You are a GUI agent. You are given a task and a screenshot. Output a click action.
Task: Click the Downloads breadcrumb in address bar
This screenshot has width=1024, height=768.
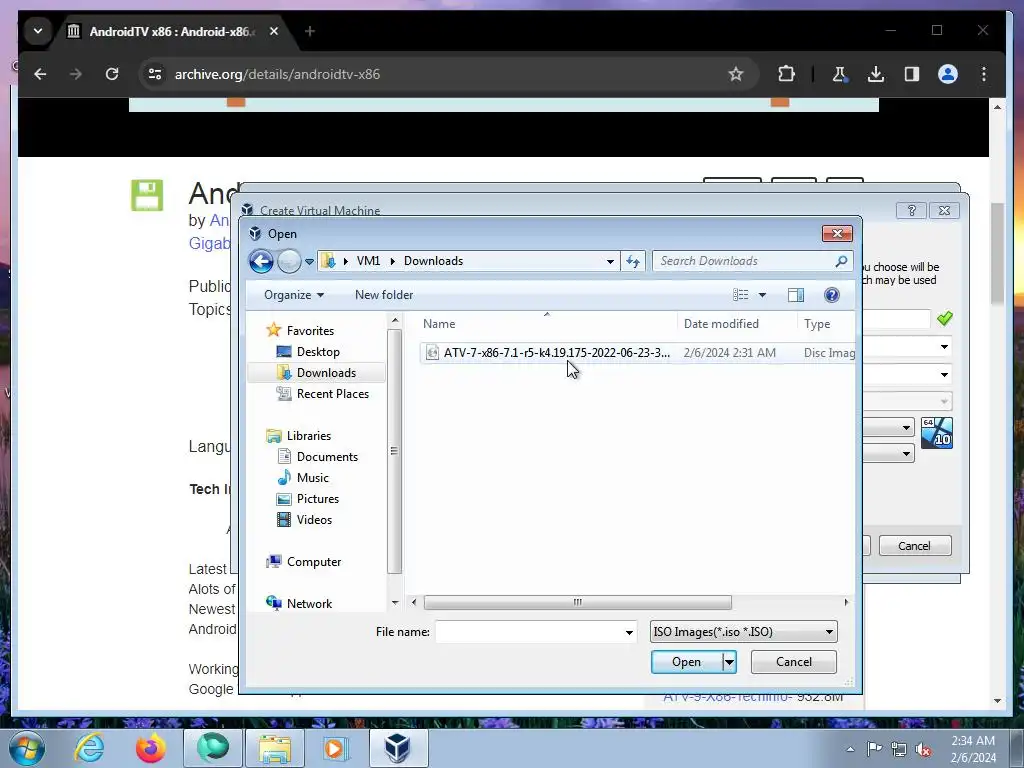[x=433, y=261]
